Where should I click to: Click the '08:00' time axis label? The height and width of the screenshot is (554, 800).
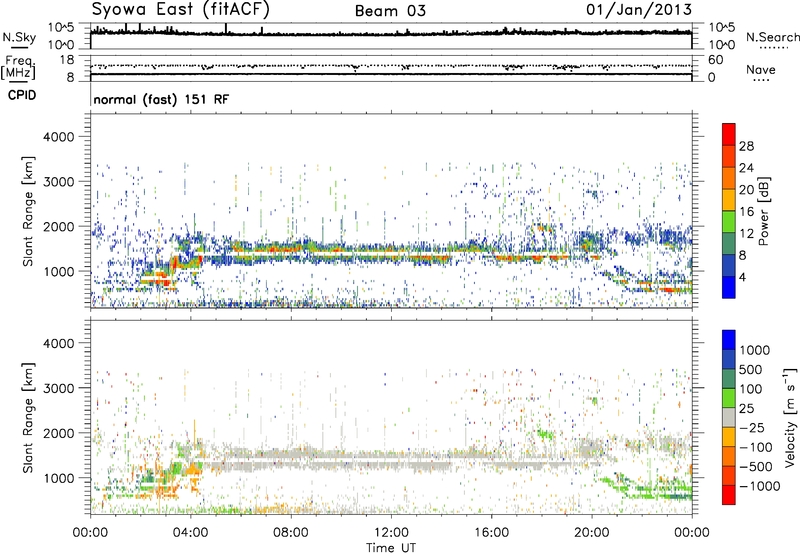click(x=291, y=533)
